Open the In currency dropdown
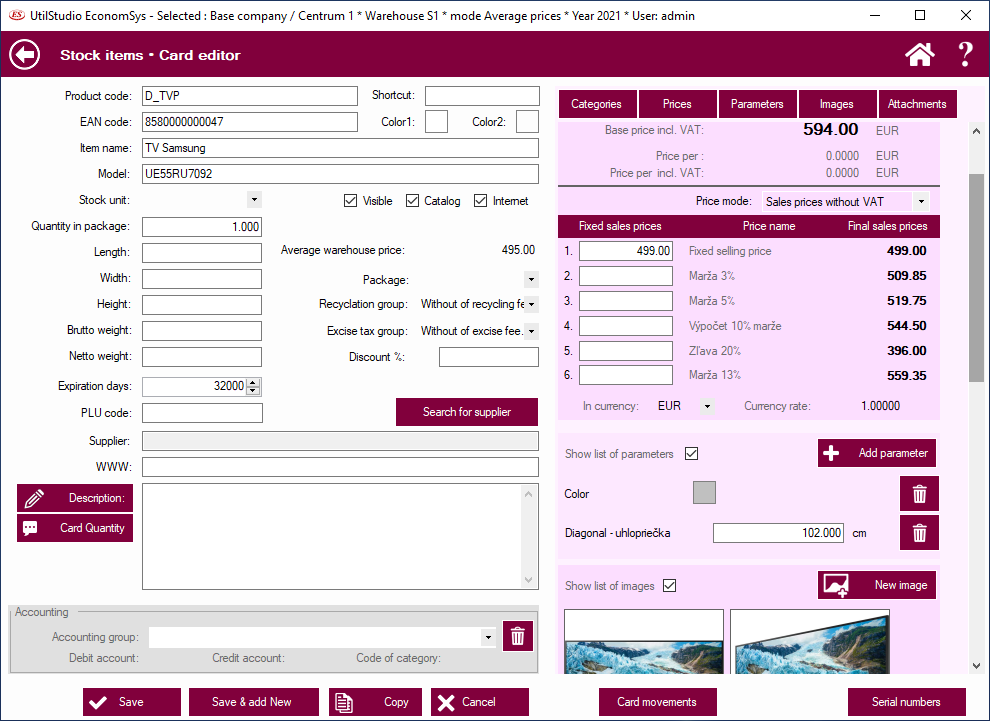Viewport: 990px width, 721px height. click(707, 406)
